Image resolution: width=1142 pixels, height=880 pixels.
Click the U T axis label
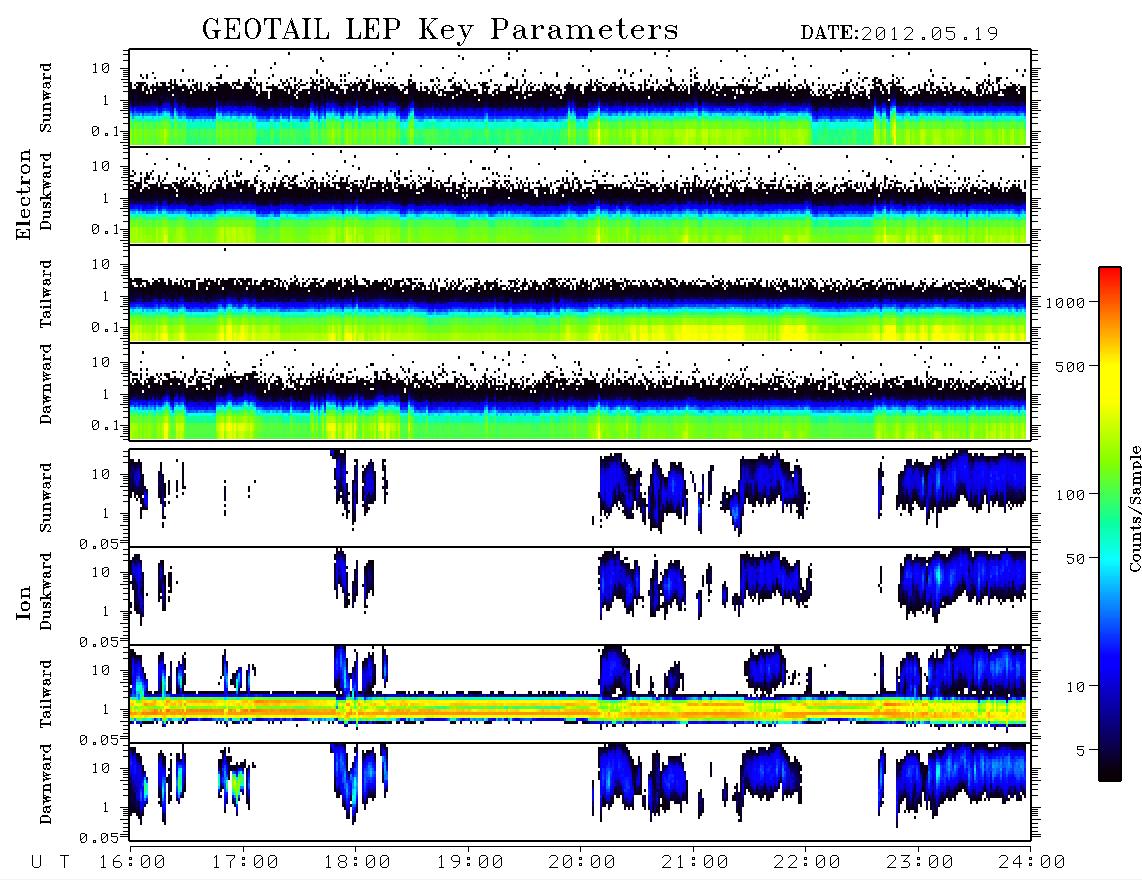pos(50,862)
